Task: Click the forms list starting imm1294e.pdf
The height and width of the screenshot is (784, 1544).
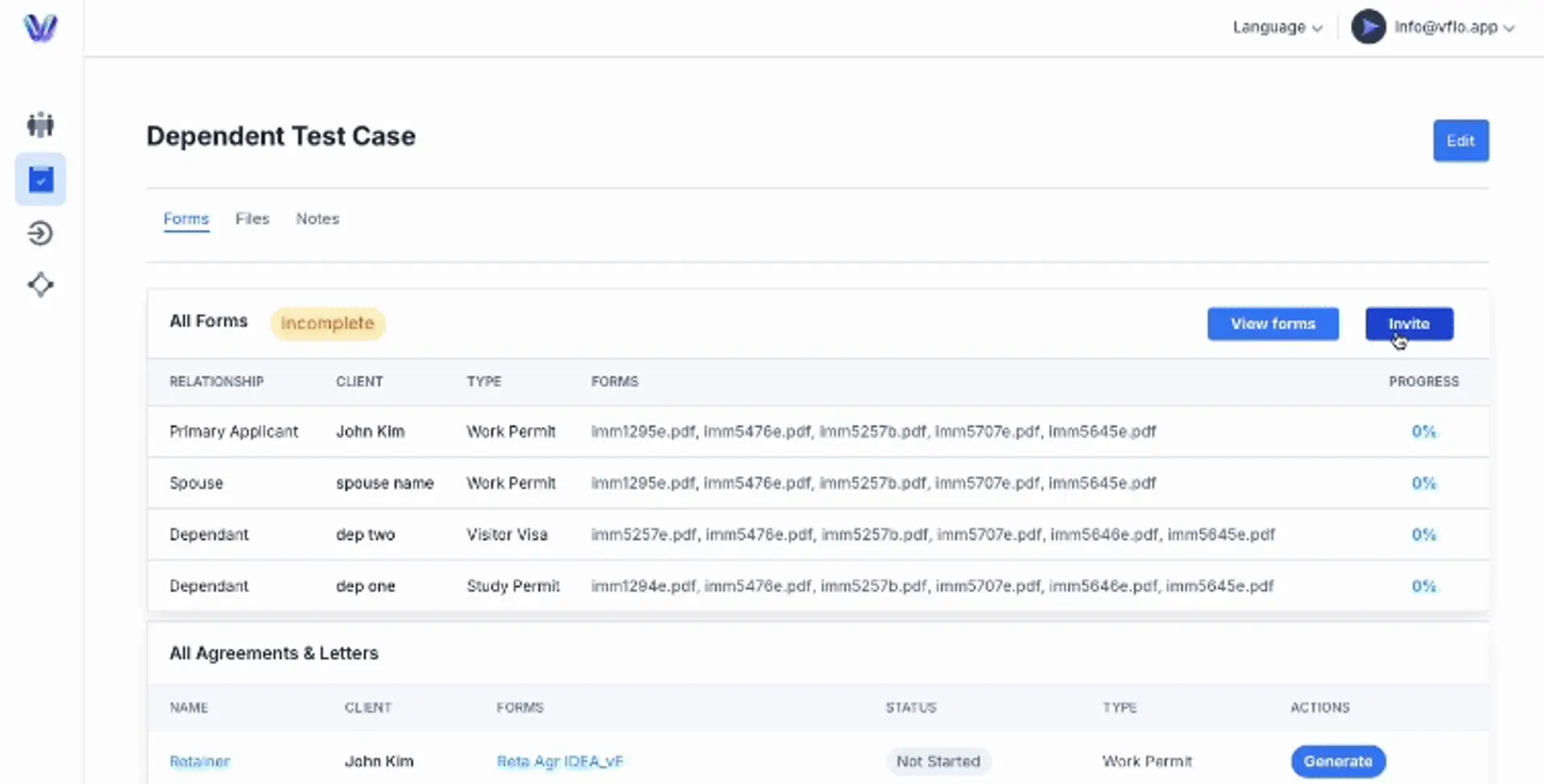Action: pos(932,586)
